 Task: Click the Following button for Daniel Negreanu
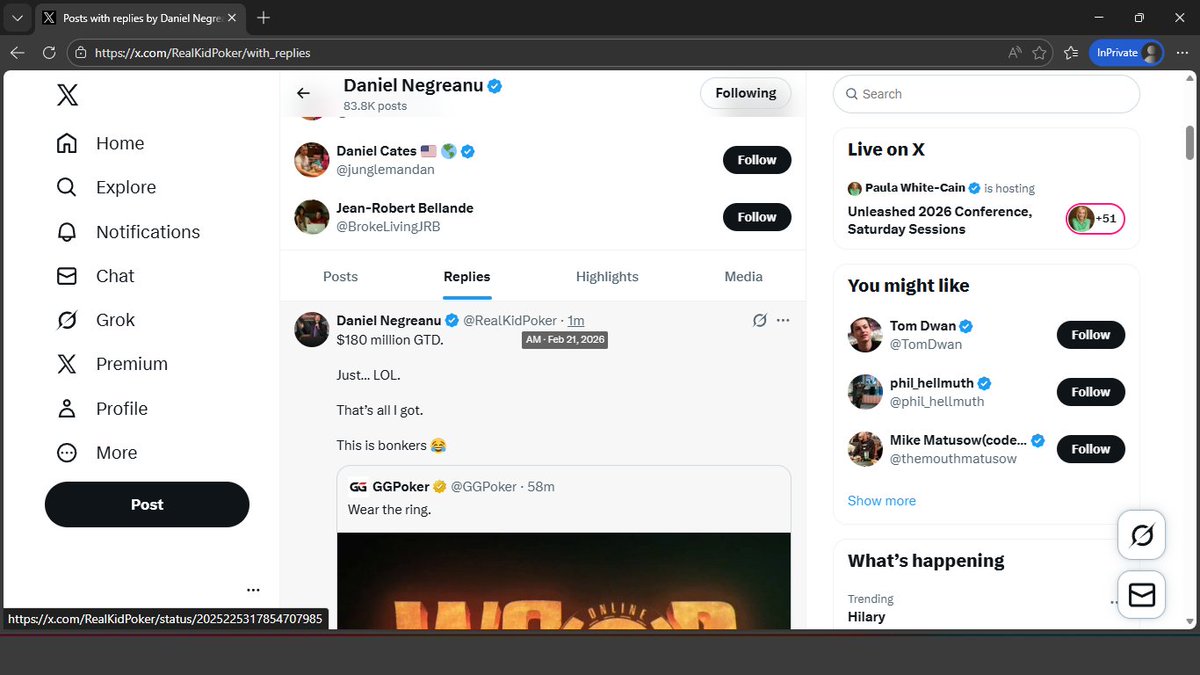pyautogui.click(x=745, y=93)
